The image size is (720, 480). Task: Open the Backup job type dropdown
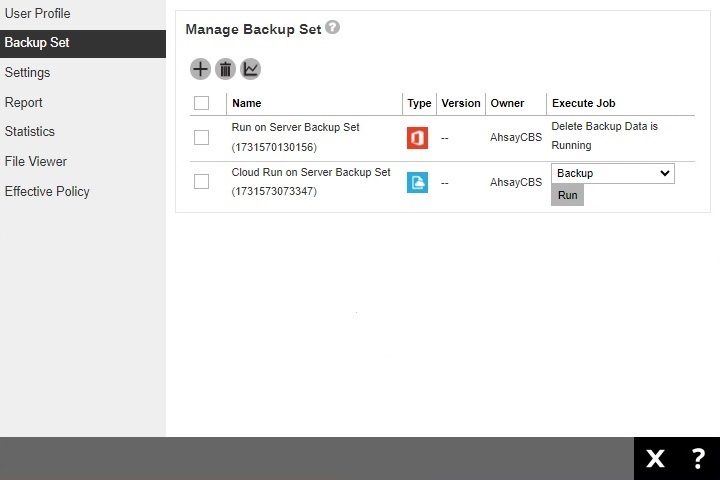[613, 174]
